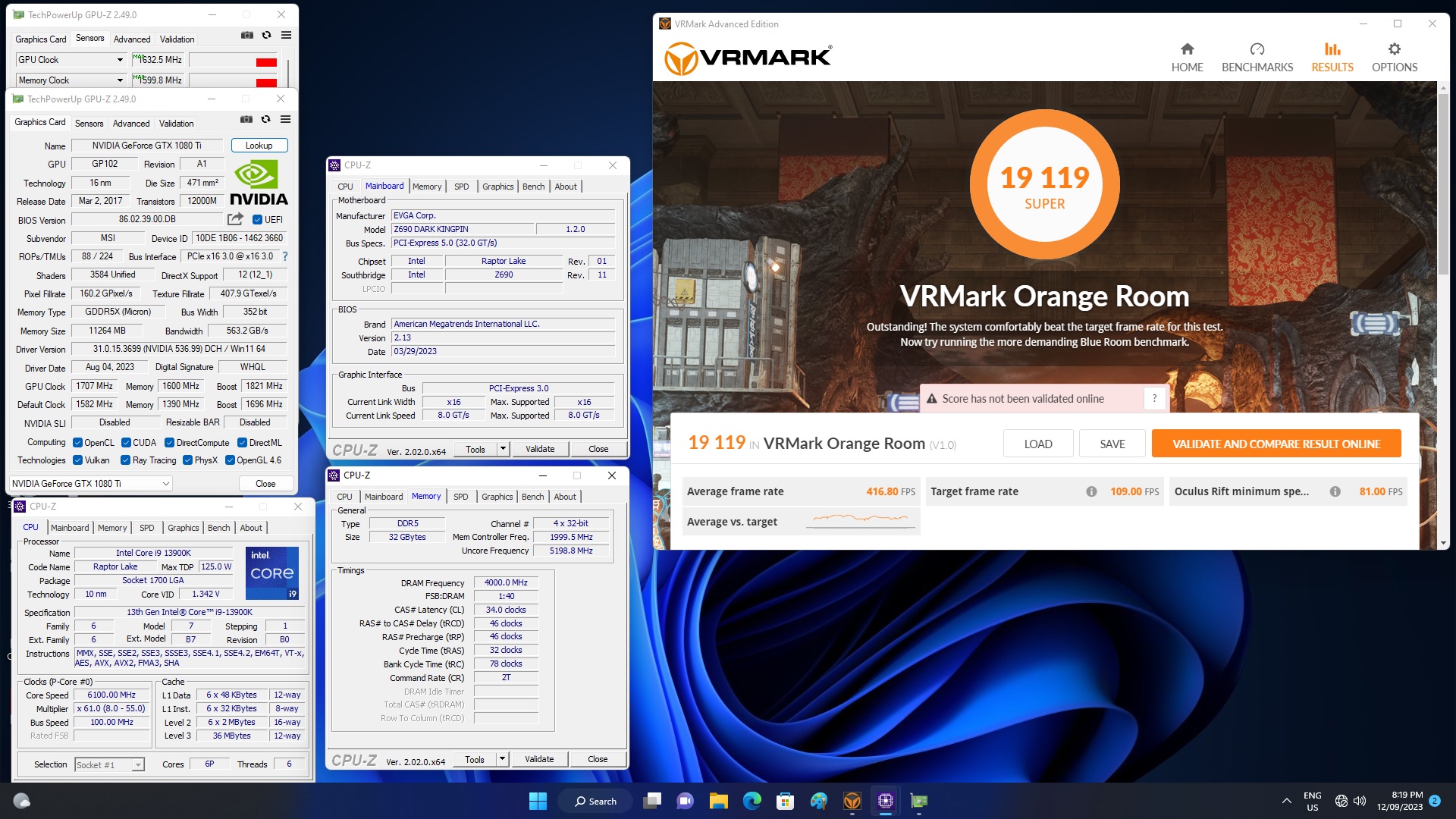
Task: Click Bus Interface question mark in GPU-Z
Action: pyautogui.click(x=285, y=256)
